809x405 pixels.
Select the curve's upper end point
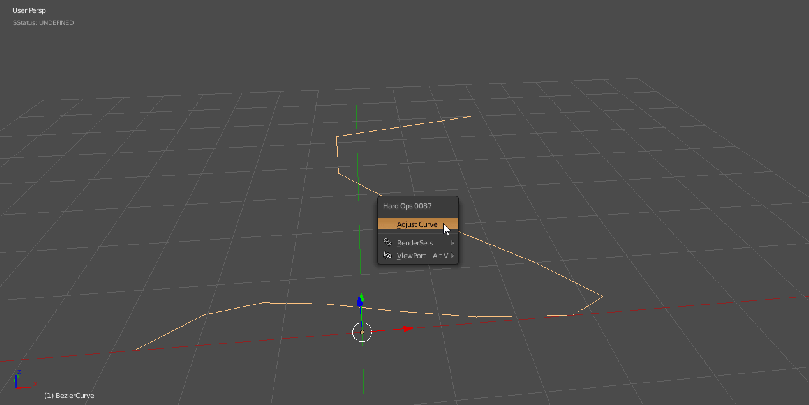tap(470, 115)
